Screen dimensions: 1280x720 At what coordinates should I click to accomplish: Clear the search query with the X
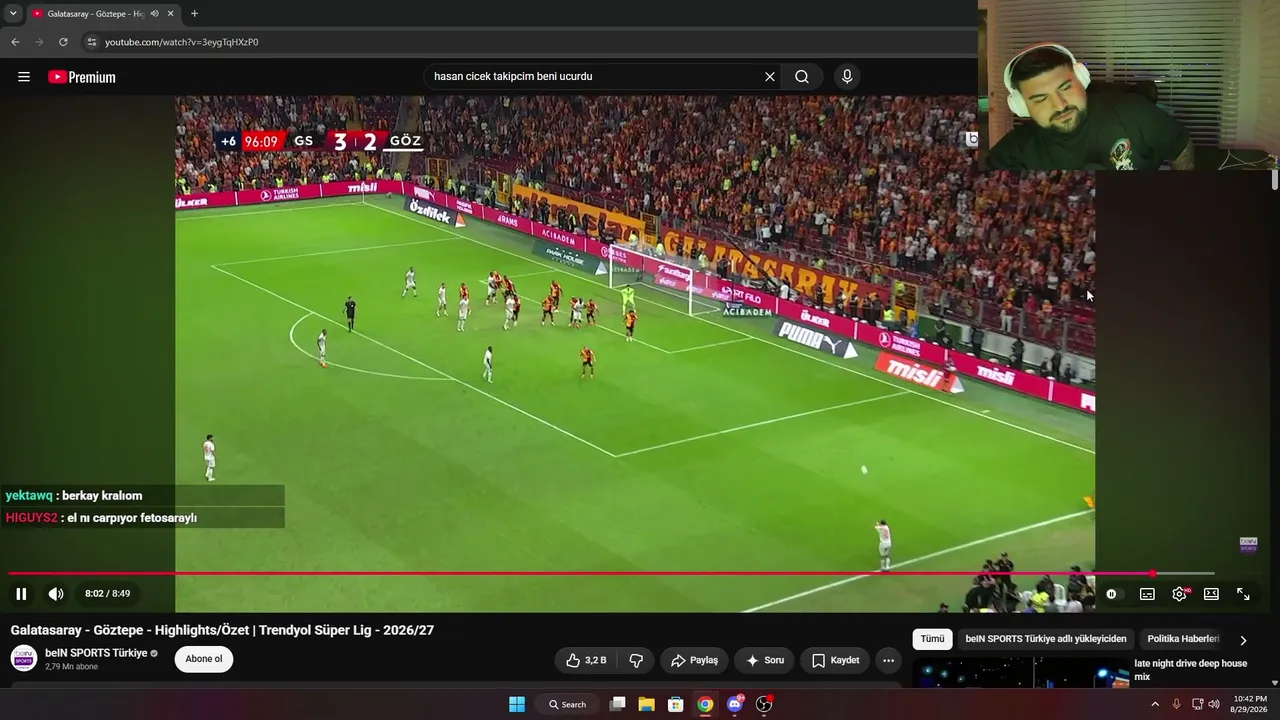pyautogui.click(x=770, y=77)
